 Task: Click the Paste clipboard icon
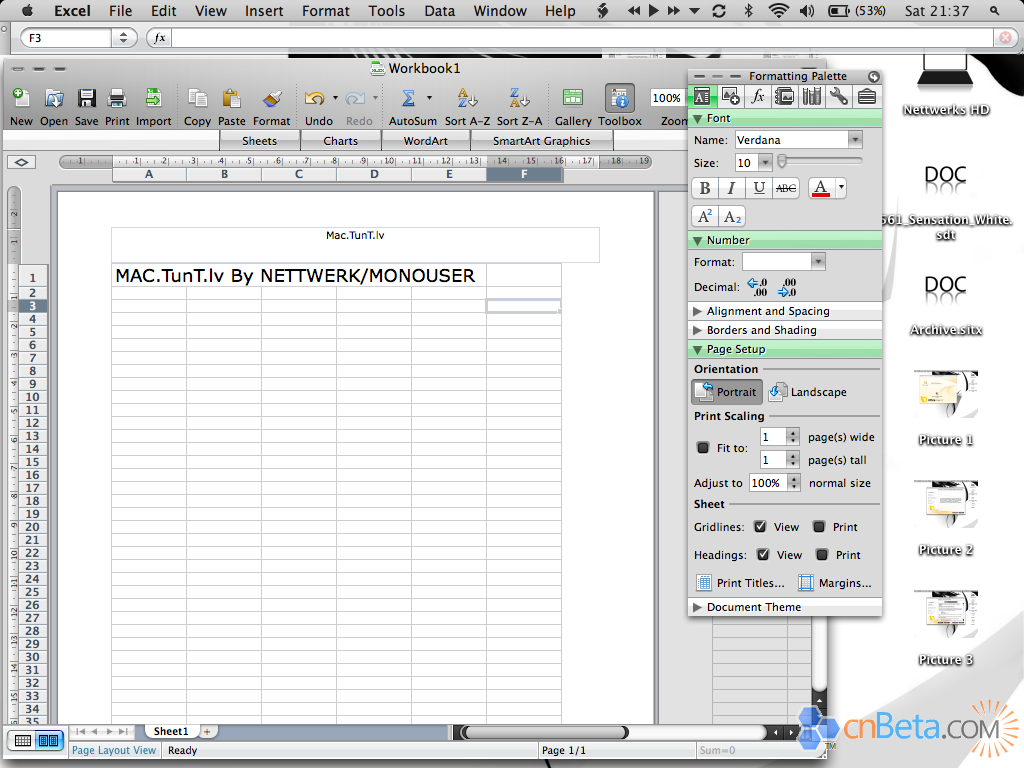tap(231, 98)
